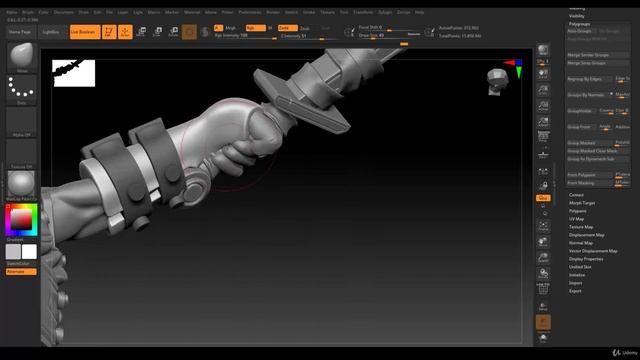Expand the UV Map section
640x360 pixels.
pyautogui.click(x=576, y=219)
